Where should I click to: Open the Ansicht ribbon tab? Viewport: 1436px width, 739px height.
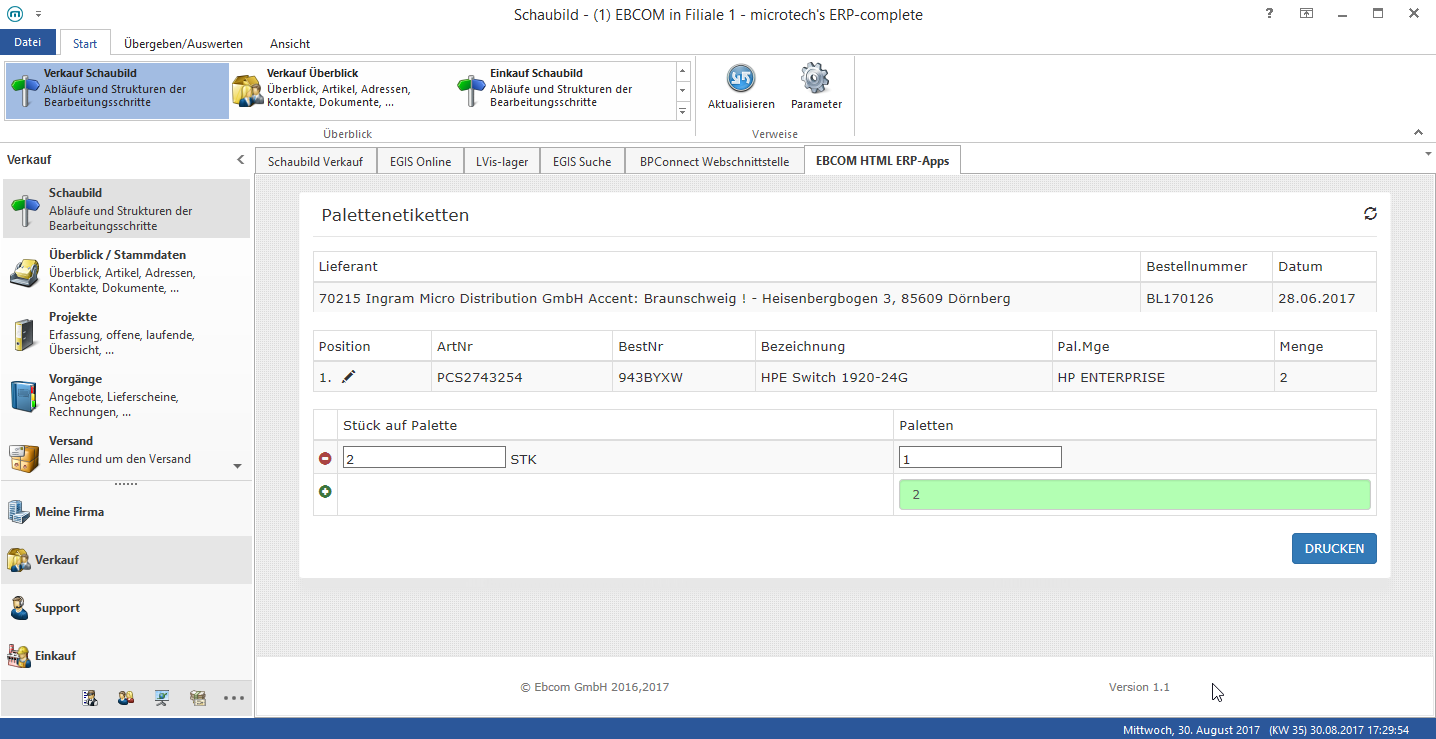(290, 44)
